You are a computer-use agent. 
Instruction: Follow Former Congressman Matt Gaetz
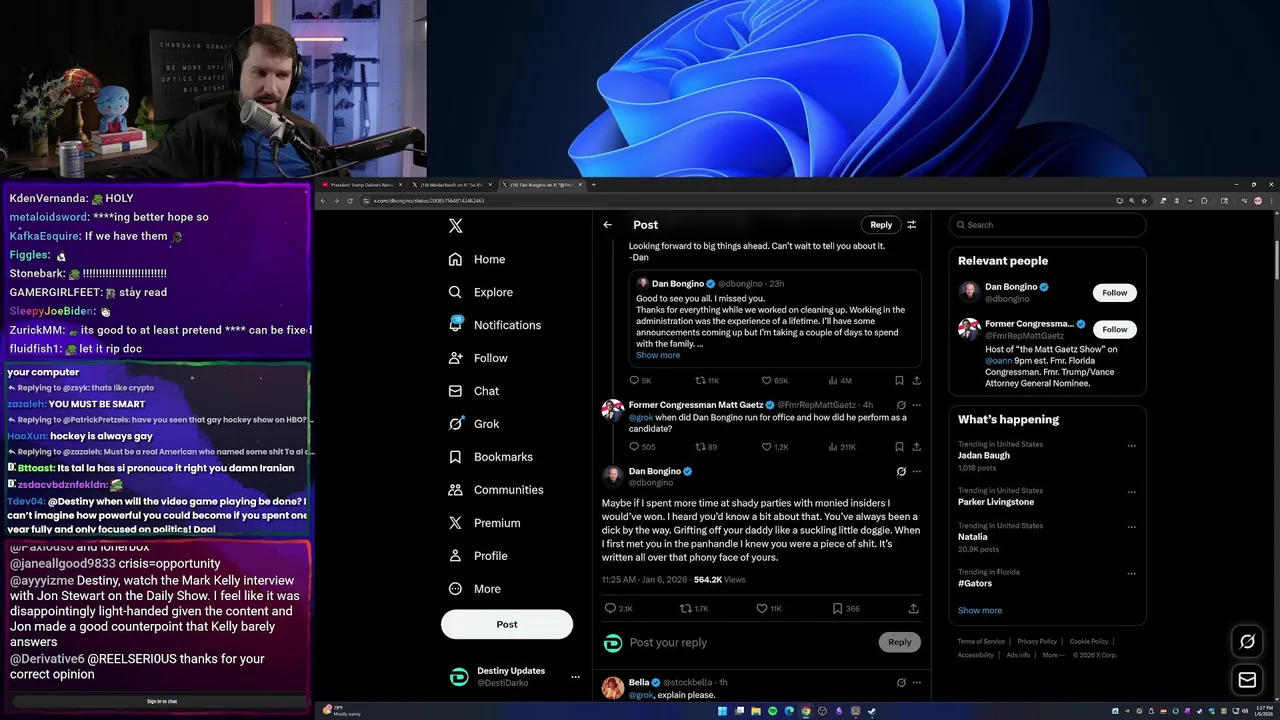coord(1115,329)
